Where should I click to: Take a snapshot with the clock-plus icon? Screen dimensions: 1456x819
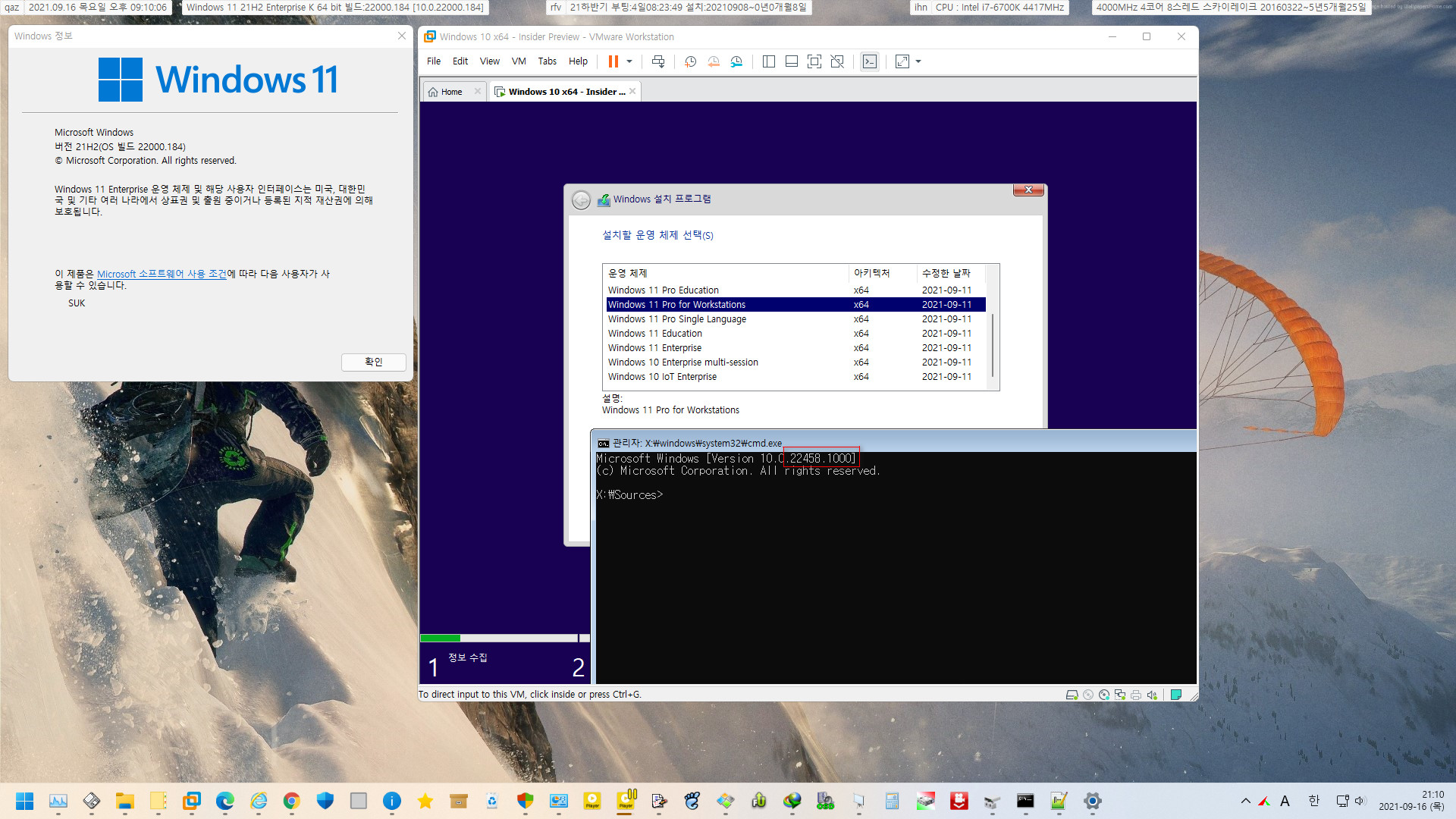[x=690, y=61]
